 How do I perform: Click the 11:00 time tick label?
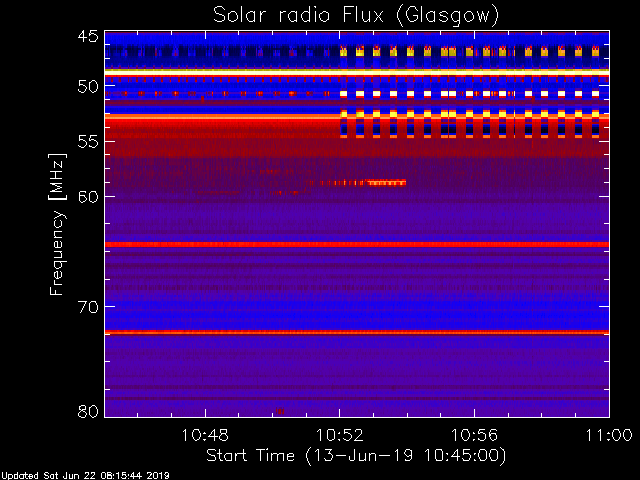coord(609,436)
